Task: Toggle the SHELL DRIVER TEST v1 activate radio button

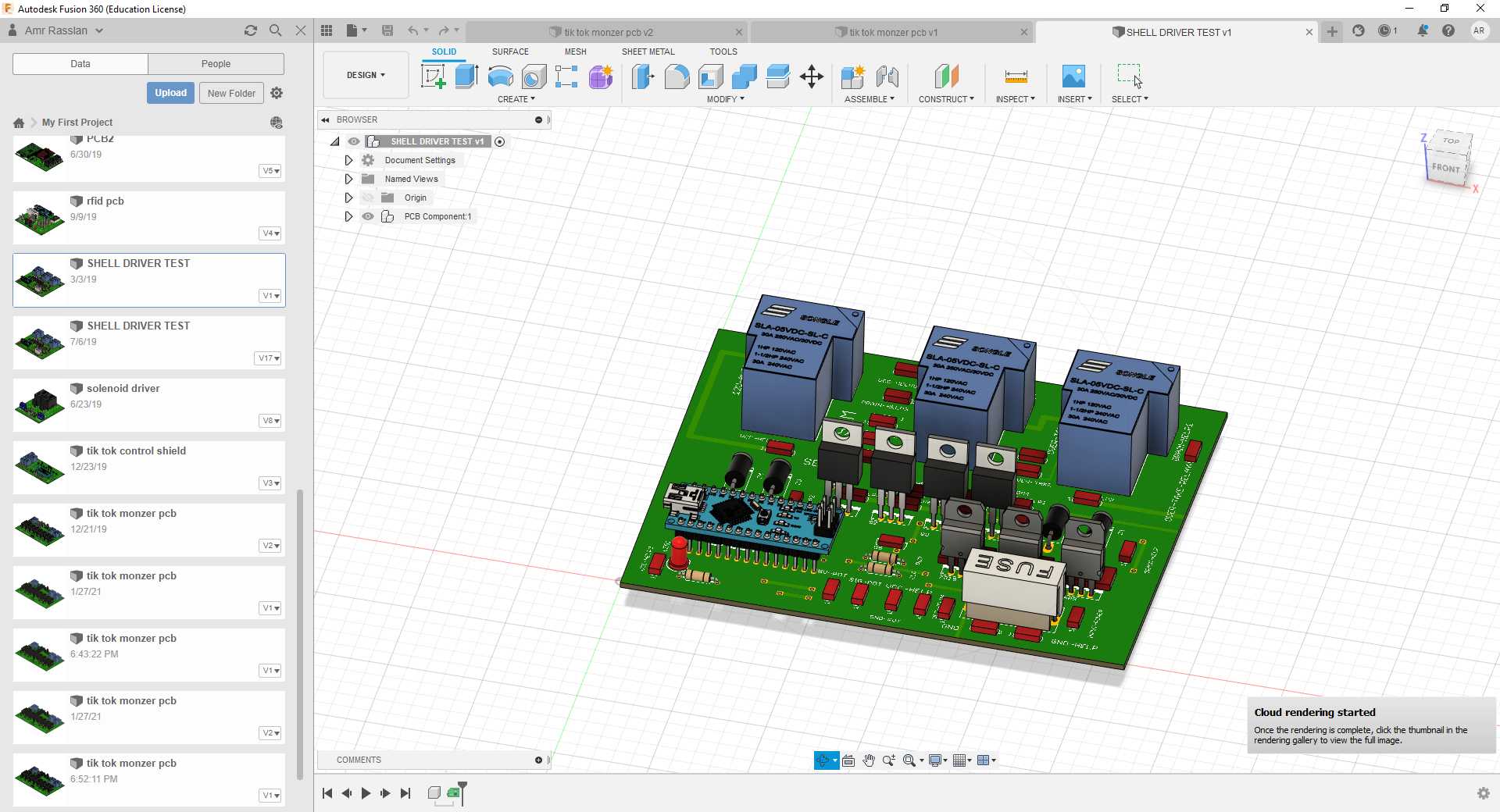Action: pyautogui.click(x=499, y=141)
